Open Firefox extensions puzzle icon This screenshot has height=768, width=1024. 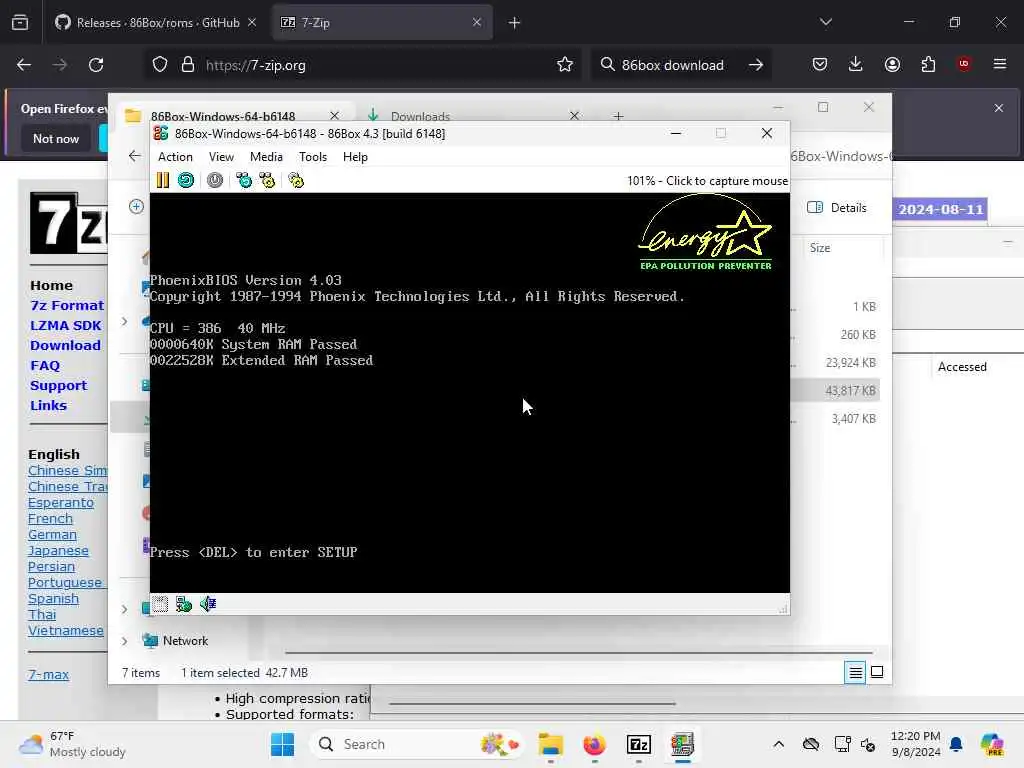coord(928,64)
